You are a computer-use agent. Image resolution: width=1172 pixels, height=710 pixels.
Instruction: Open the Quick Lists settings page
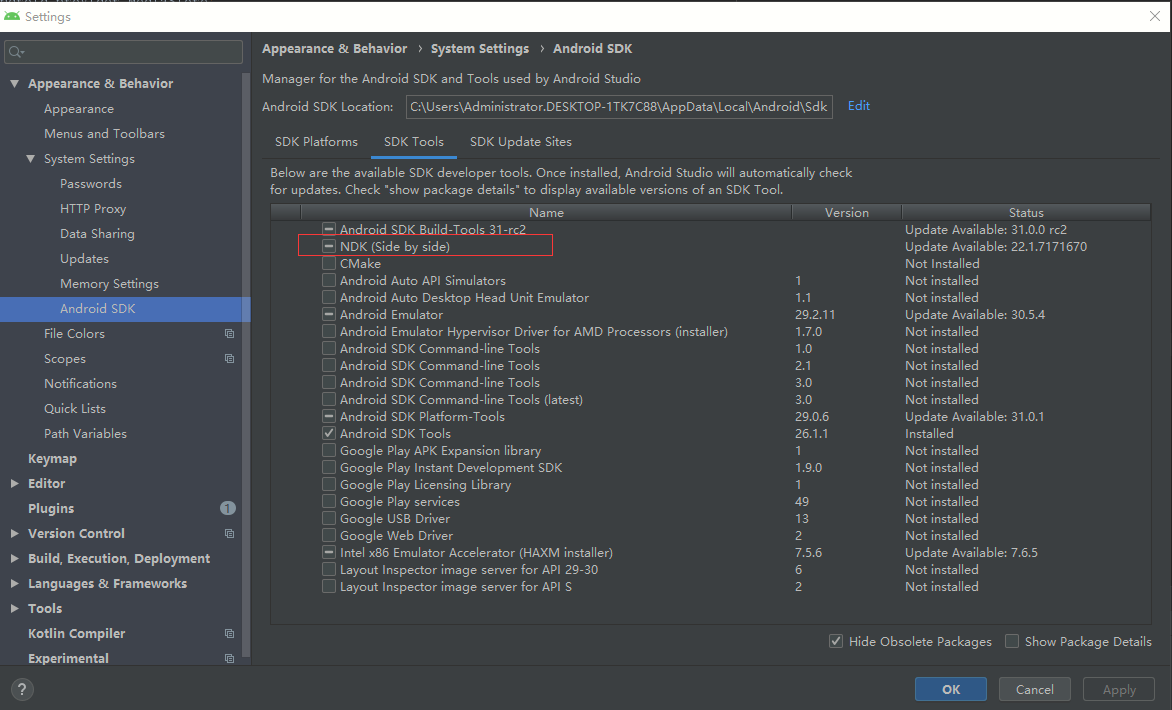[x=75, y=409]
